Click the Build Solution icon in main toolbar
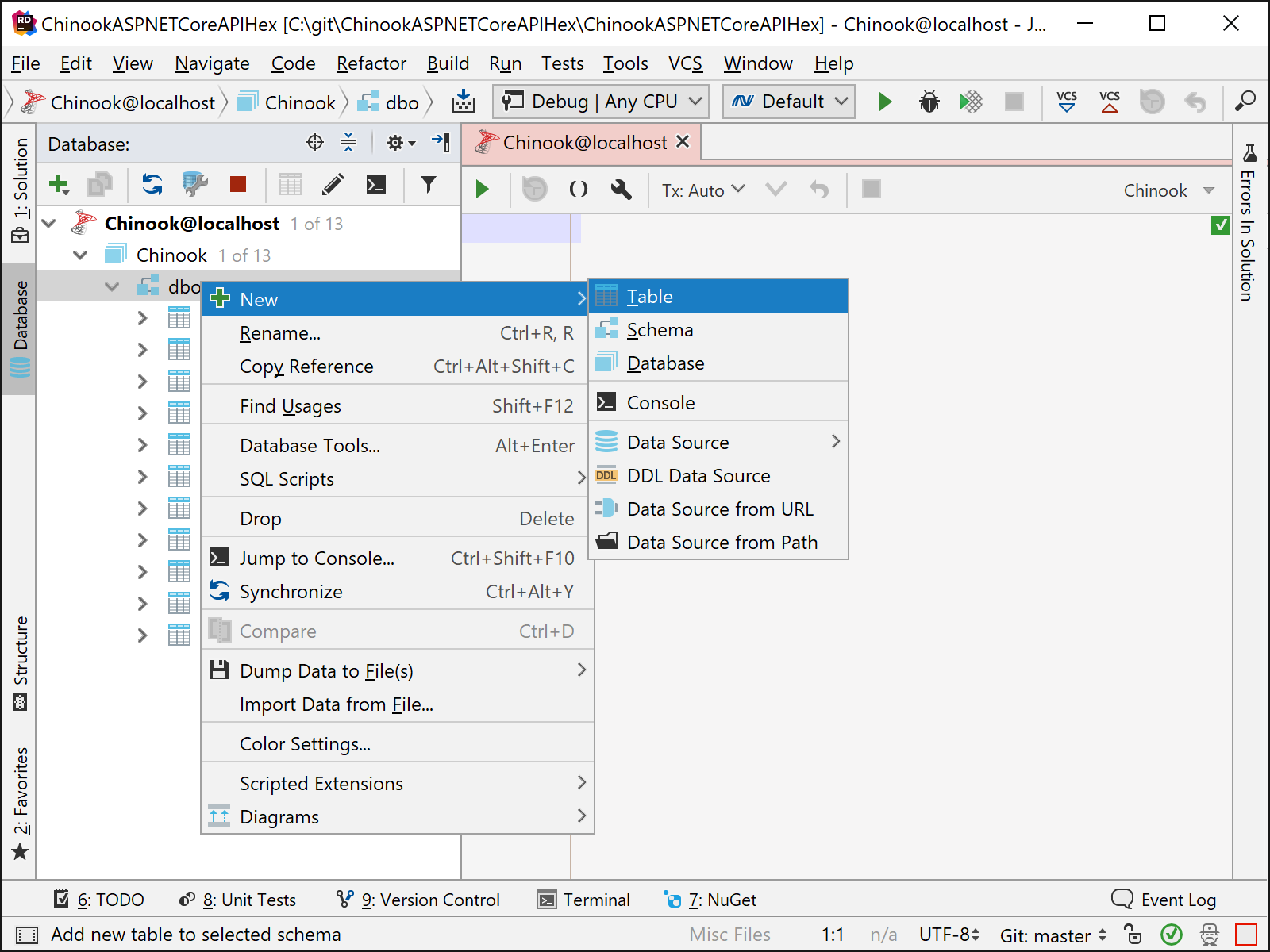Viewport: 1270px width, 952px height. point(464,102)
